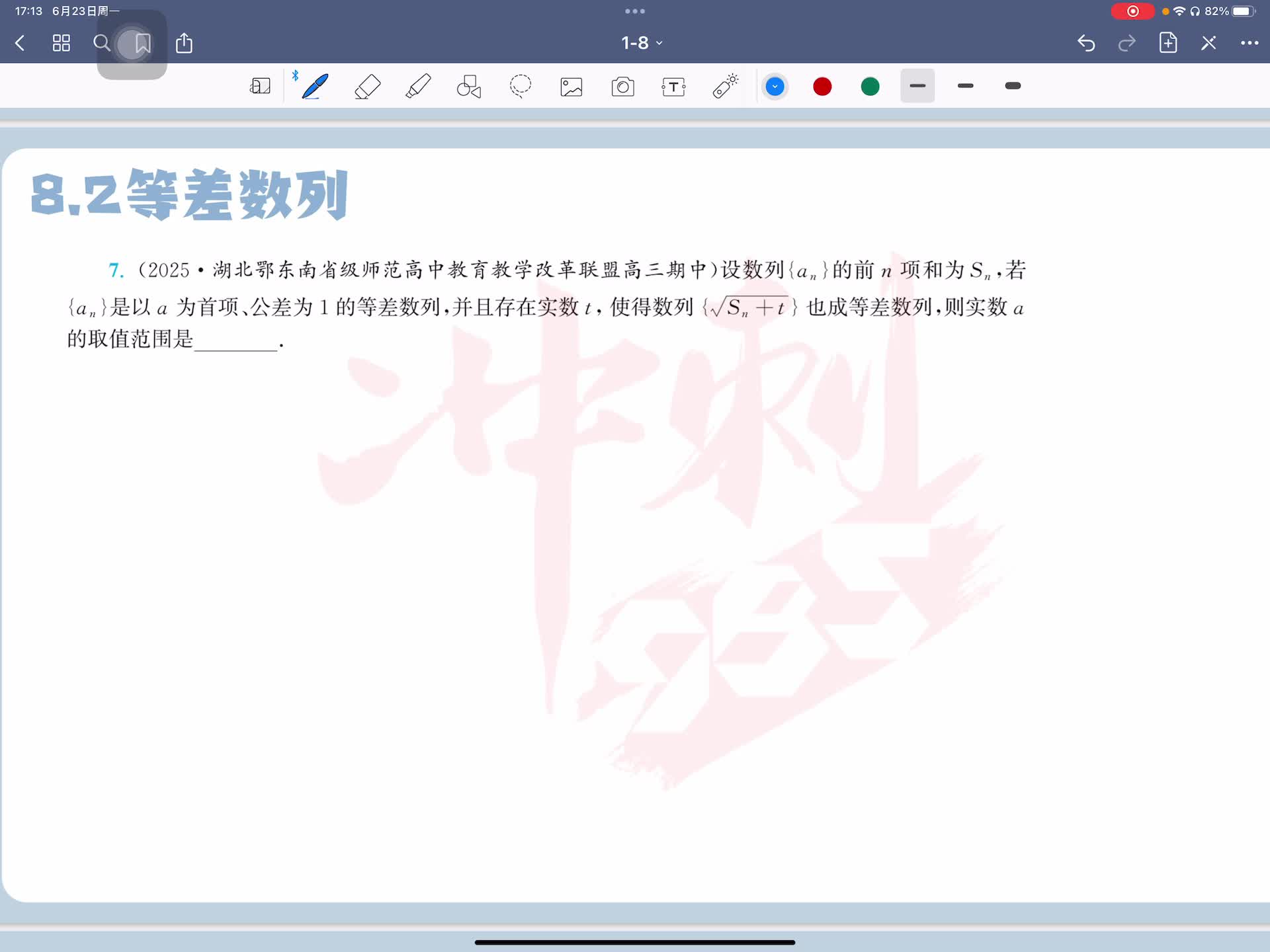Image resolution: width=1270 pixels, height=952 pixels.
Task: Select the Highlighter tool
Action: (418, 87)
